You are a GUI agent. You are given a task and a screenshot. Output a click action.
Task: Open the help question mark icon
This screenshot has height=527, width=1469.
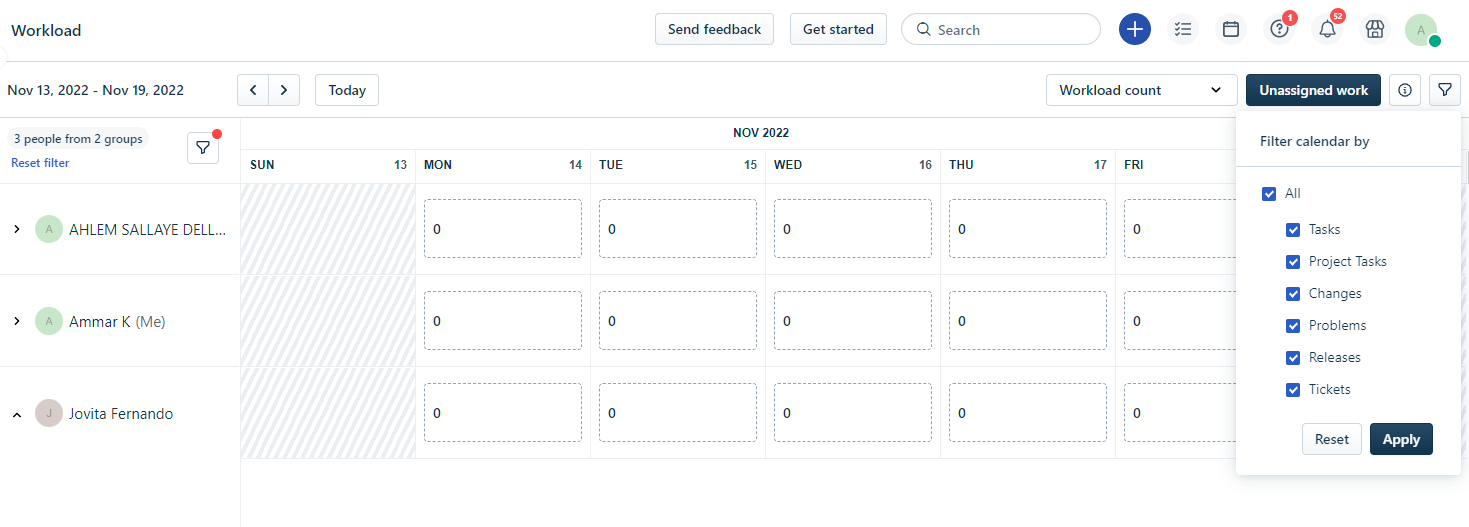pos(1279,29)
